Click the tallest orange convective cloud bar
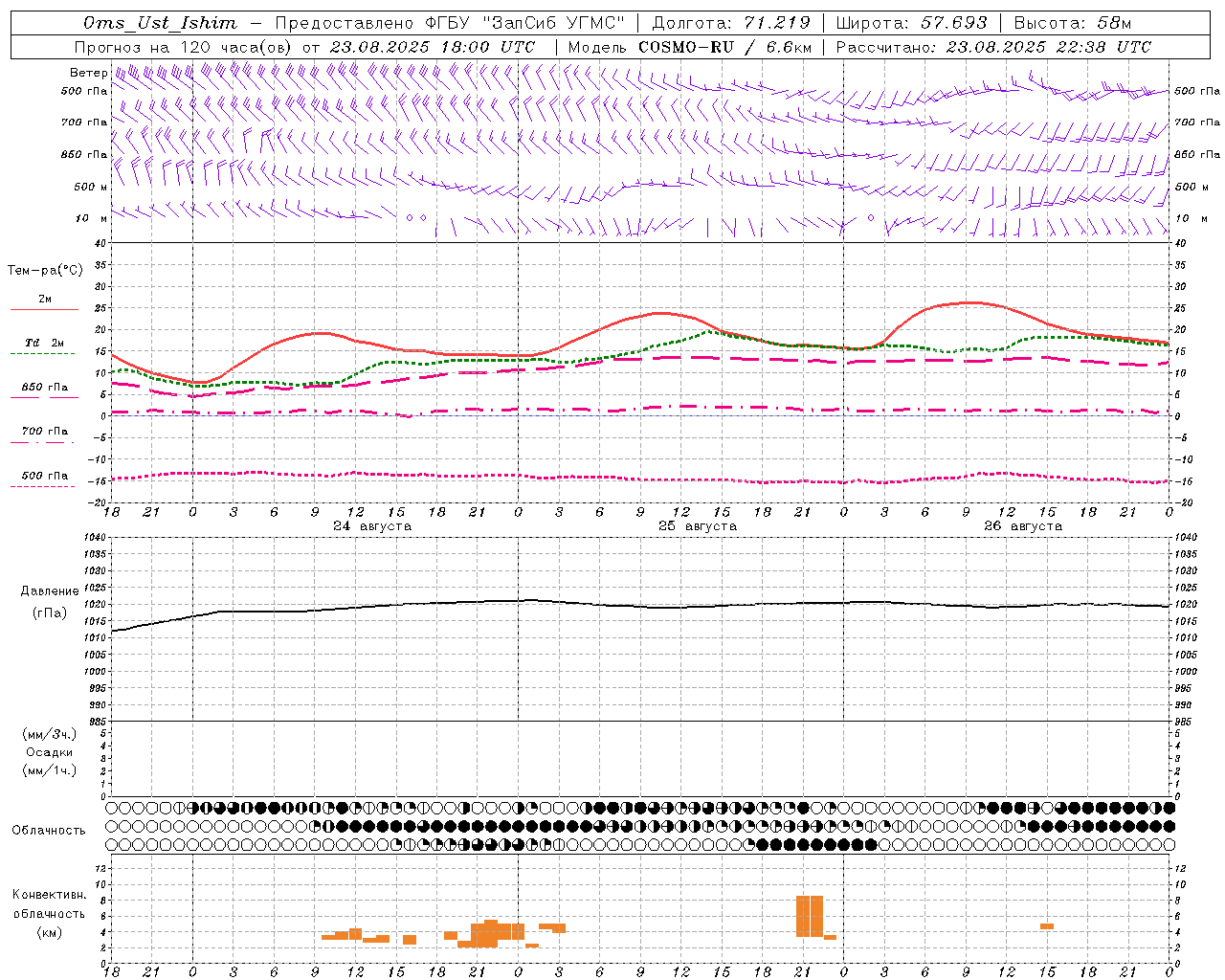1225x980 pixels. click(x=810, y=916)
